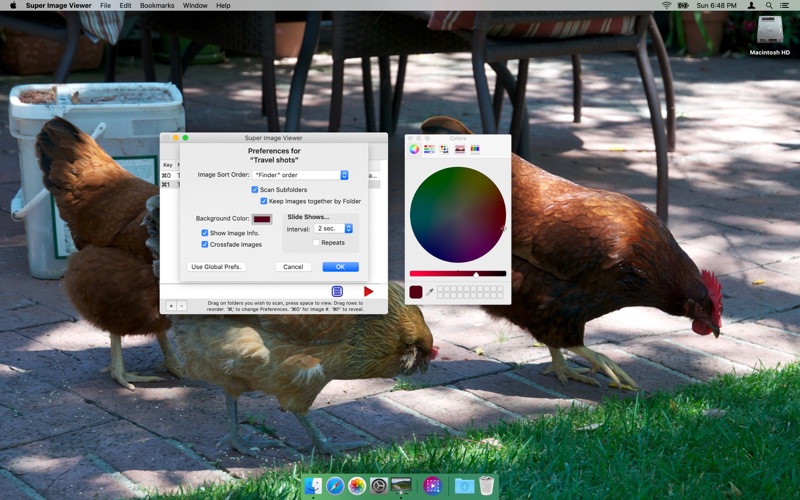Select the color wheel picker tab

point(414,149)
